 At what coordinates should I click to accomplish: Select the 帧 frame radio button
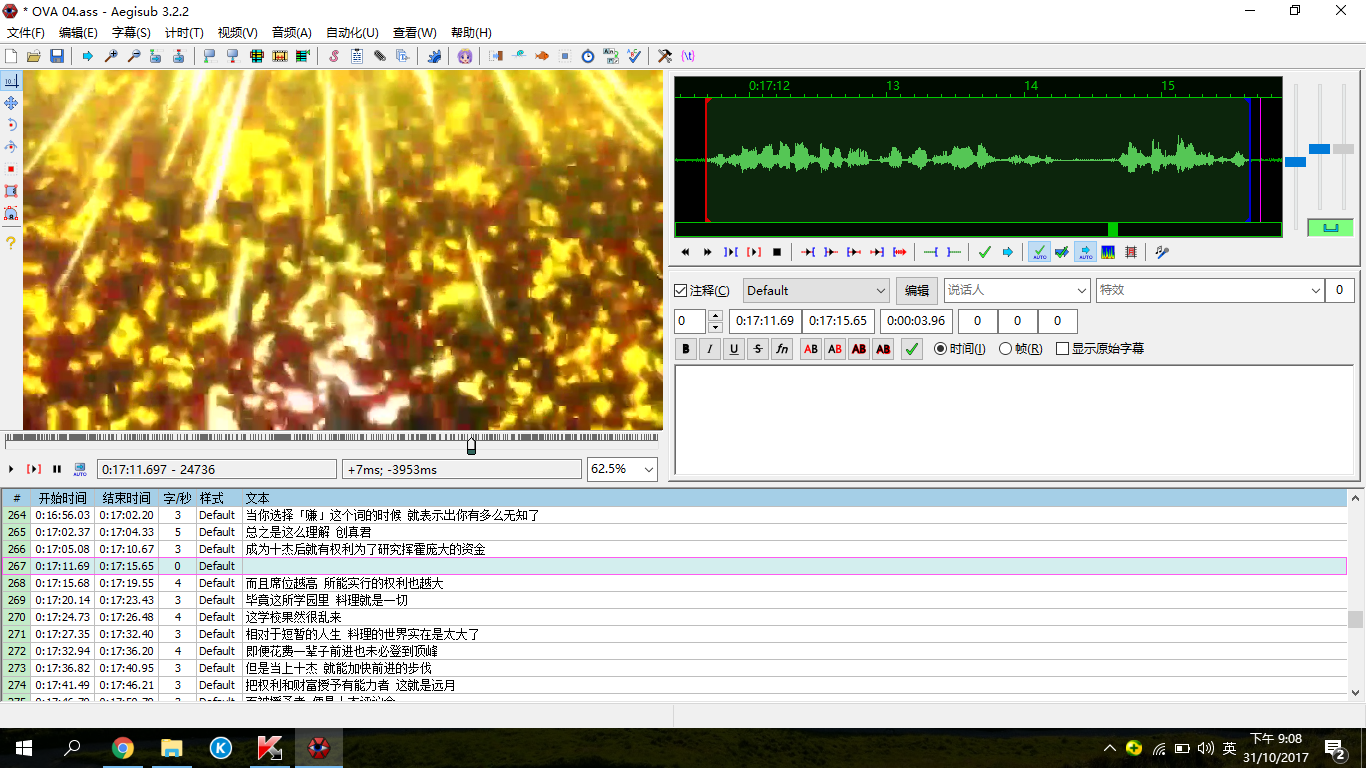pyautogui.click(x=1005, y=349)
